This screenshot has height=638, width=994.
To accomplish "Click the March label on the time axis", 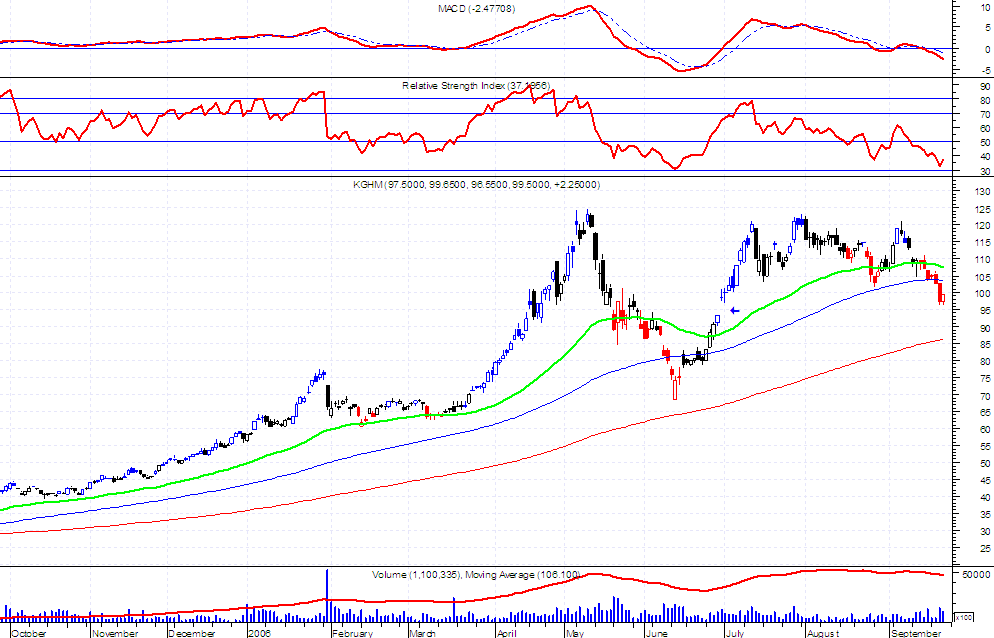I will 422,633.
